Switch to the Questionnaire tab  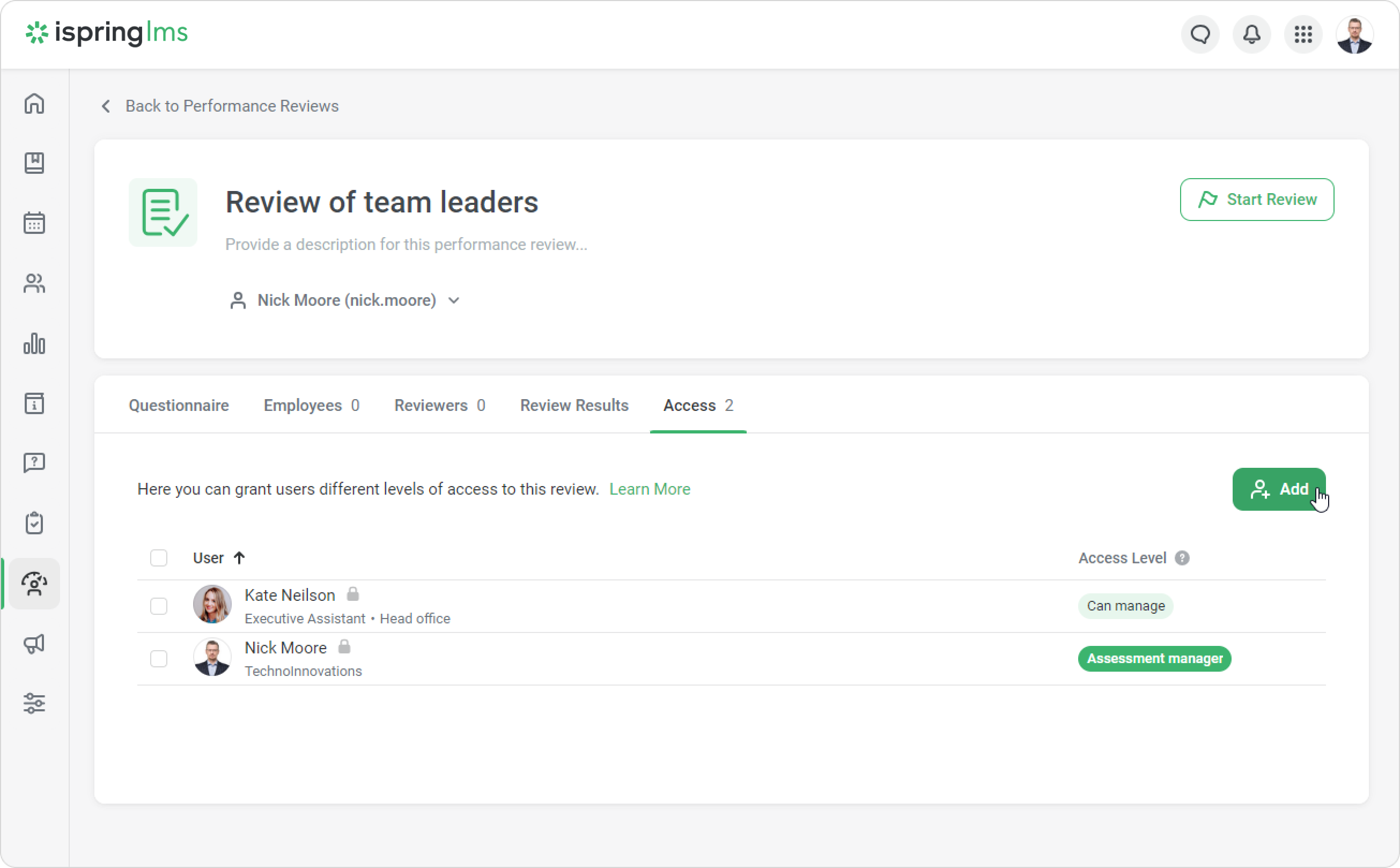[179, 405]
